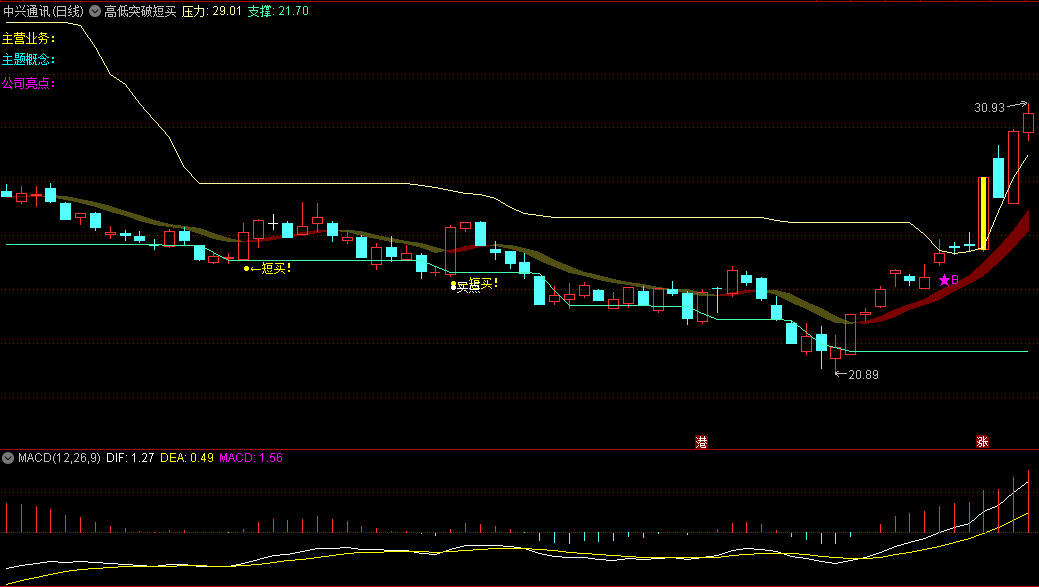Open the dropdown arrow before 高低突破短买
This screenshot has height=587, width=1039.
(x=95, y=11)
